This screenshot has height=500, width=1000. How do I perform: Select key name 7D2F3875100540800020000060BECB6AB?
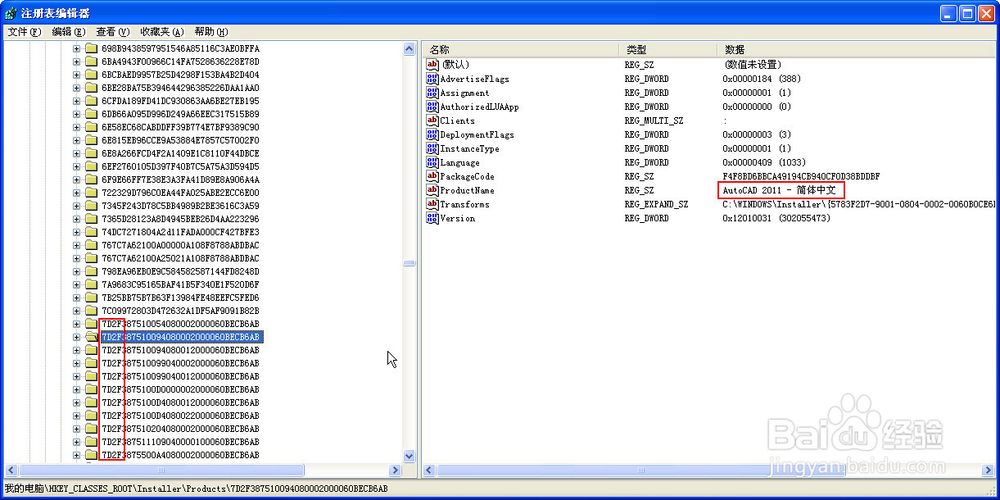(x=180, y=324)
